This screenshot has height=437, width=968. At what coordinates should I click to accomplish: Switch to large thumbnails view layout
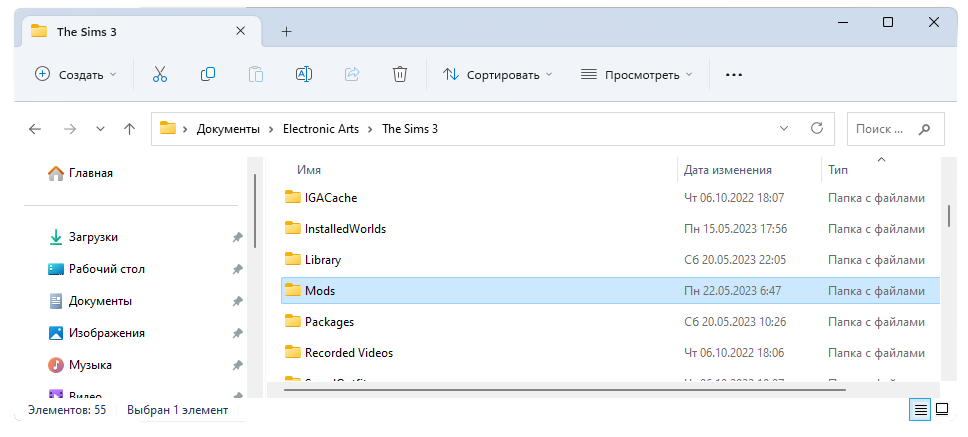click(941, 409)
